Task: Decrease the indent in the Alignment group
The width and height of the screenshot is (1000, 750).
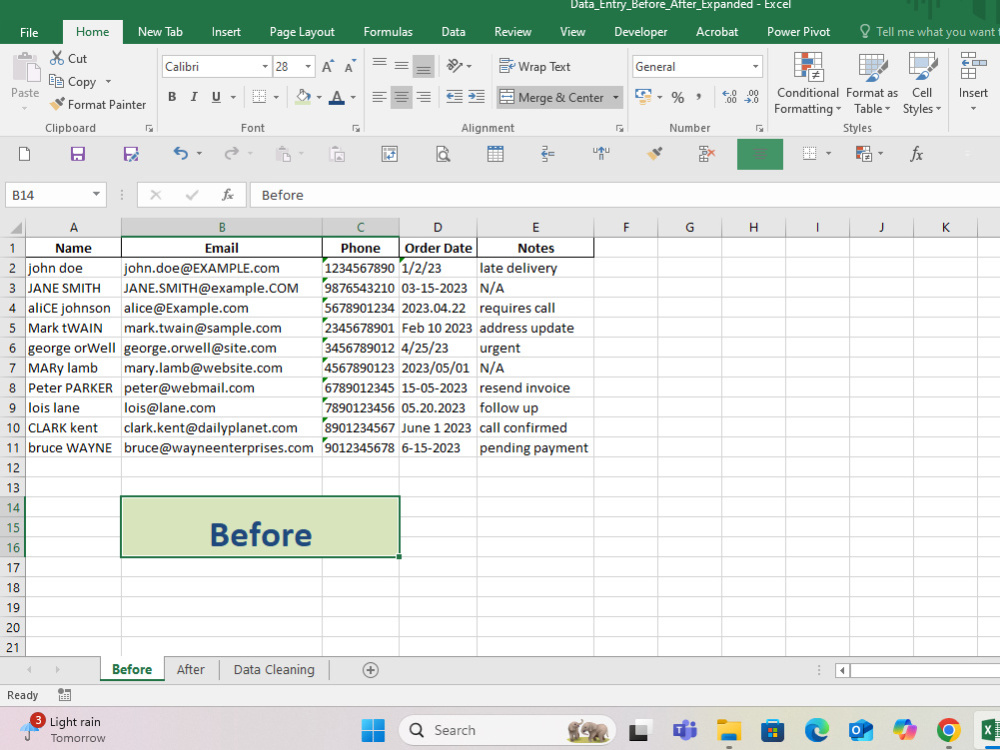Action: point(454,97)
